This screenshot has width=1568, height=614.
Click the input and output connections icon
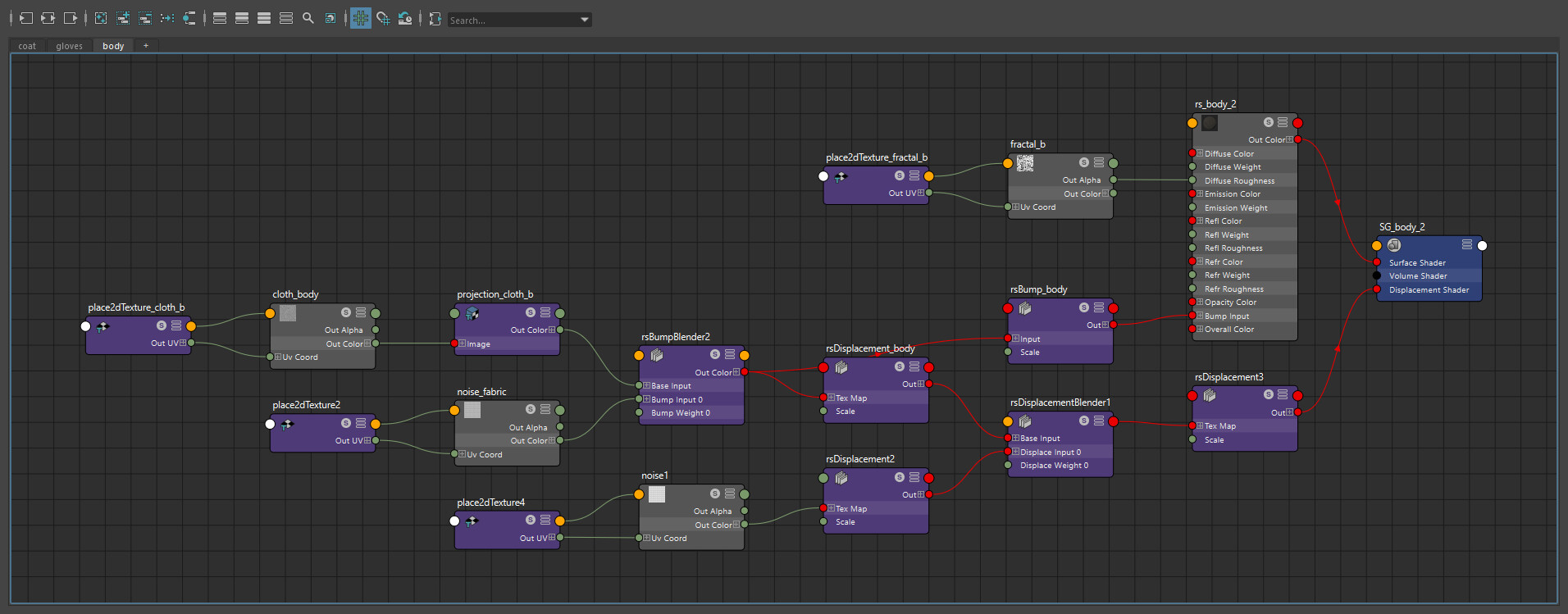pos(48,18)
